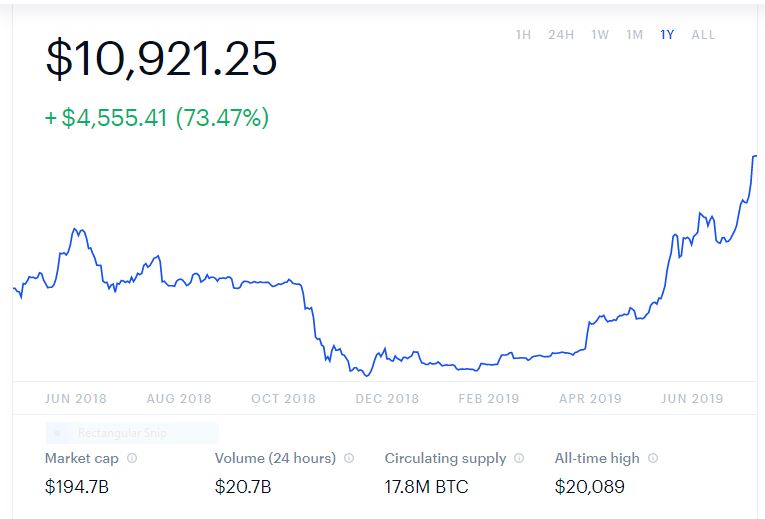Screen dimensions: 765x519
Task: Open the Circulating supply info tooltip icon
Action: pos(519,459)
